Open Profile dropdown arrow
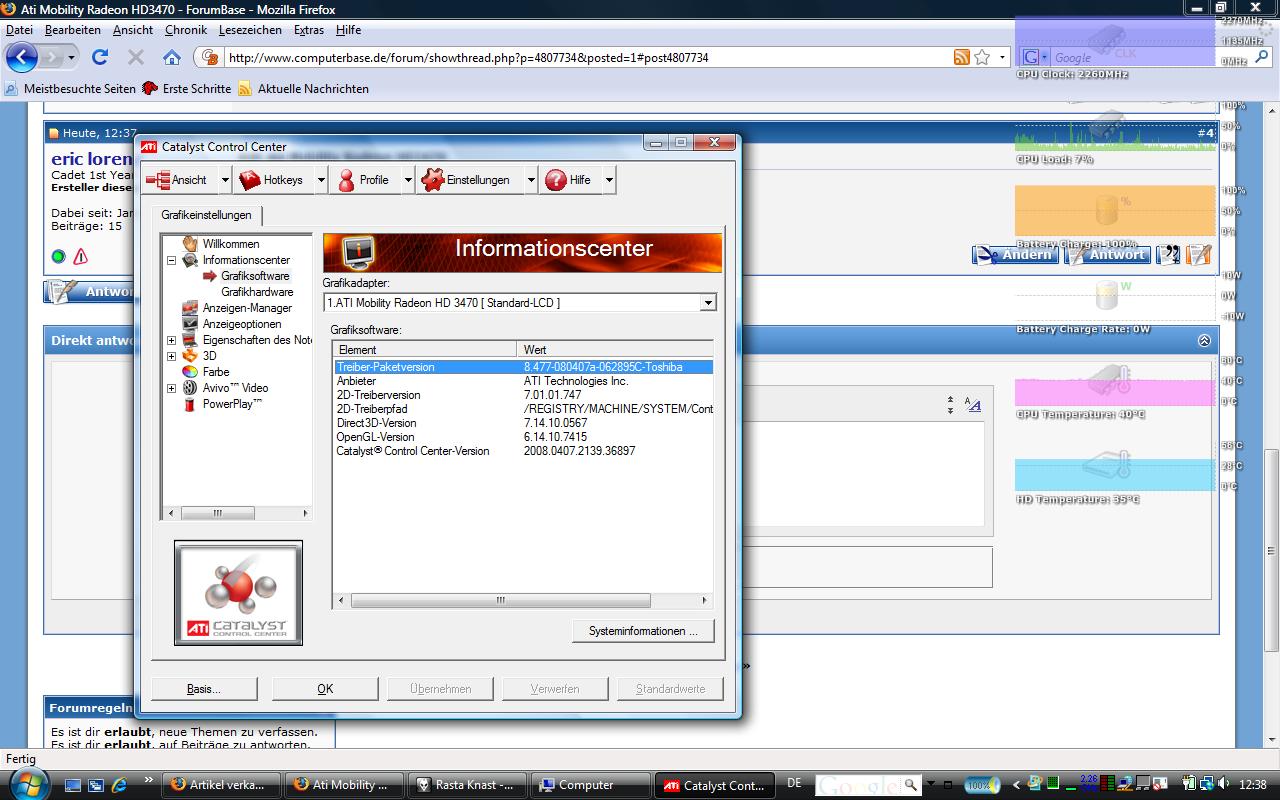 coord(408,180)
